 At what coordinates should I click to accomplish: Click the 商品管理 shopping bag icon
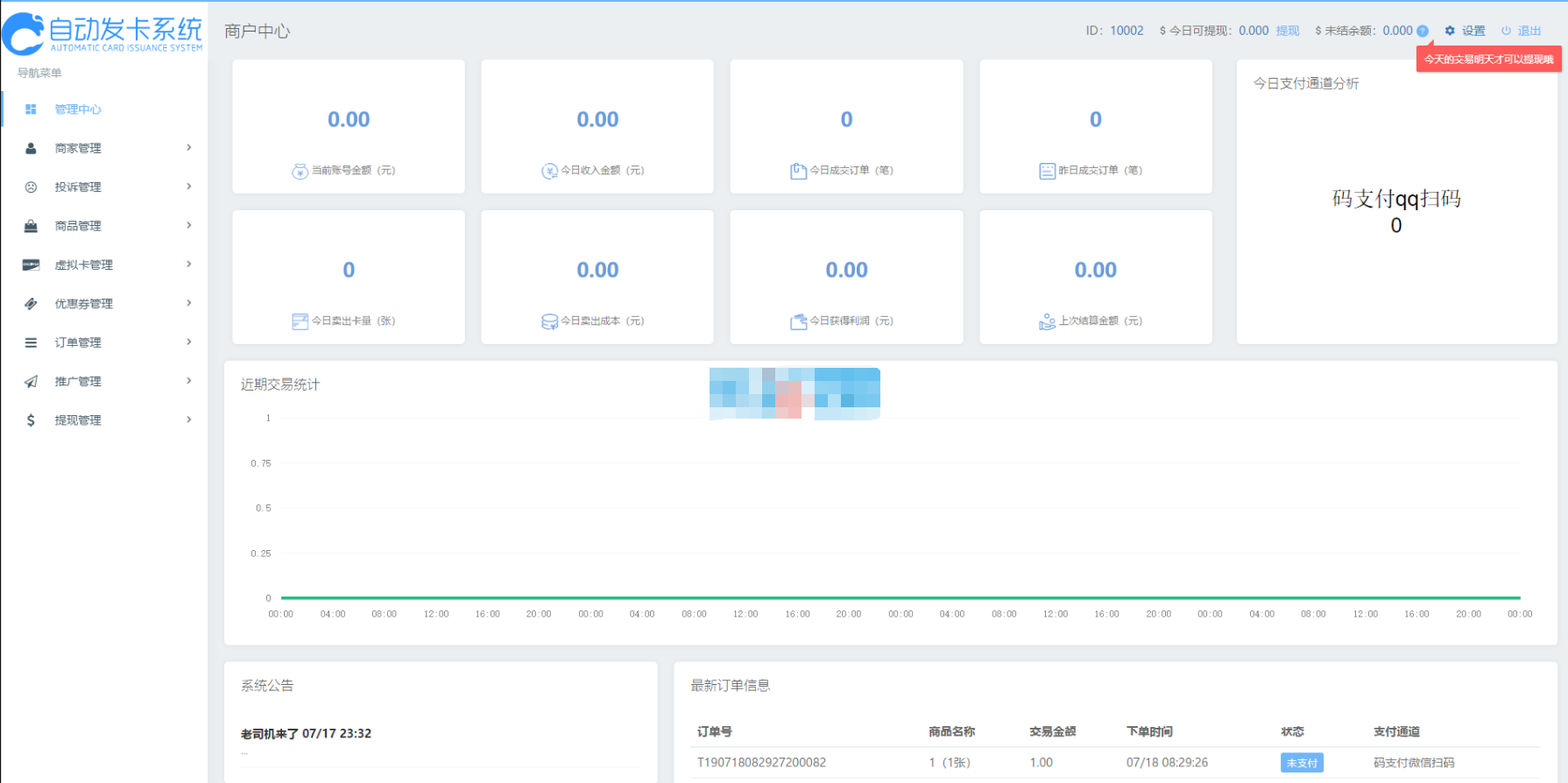(31, 226)
